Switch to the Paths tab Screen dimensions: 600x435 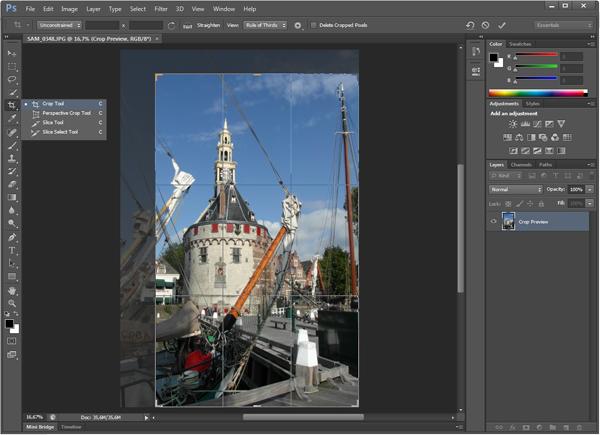545,165
